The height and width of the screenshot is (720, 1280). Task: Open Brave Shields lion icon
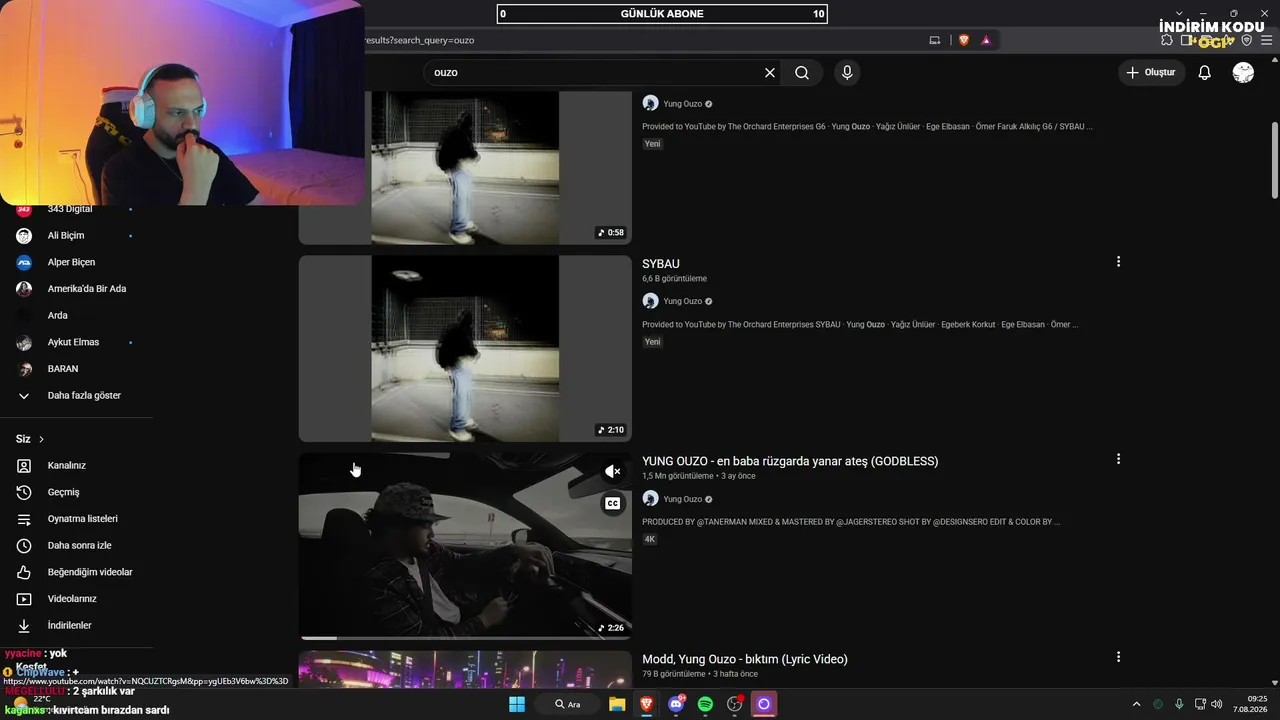pos(964,40)
